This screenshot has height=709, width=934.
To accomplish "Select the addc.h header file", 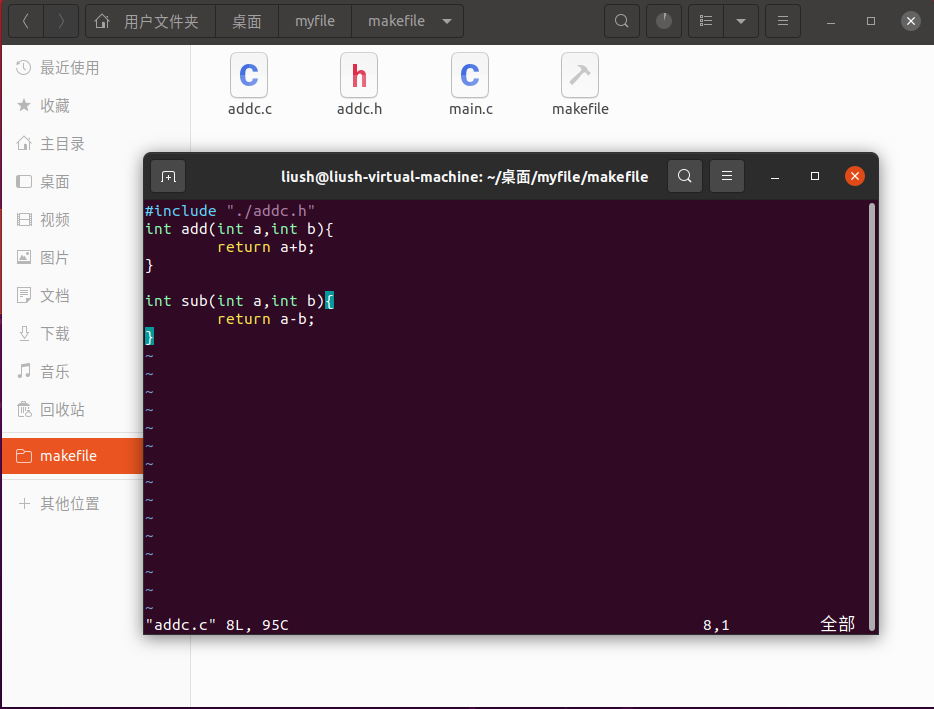I will [x=359, y=75].
